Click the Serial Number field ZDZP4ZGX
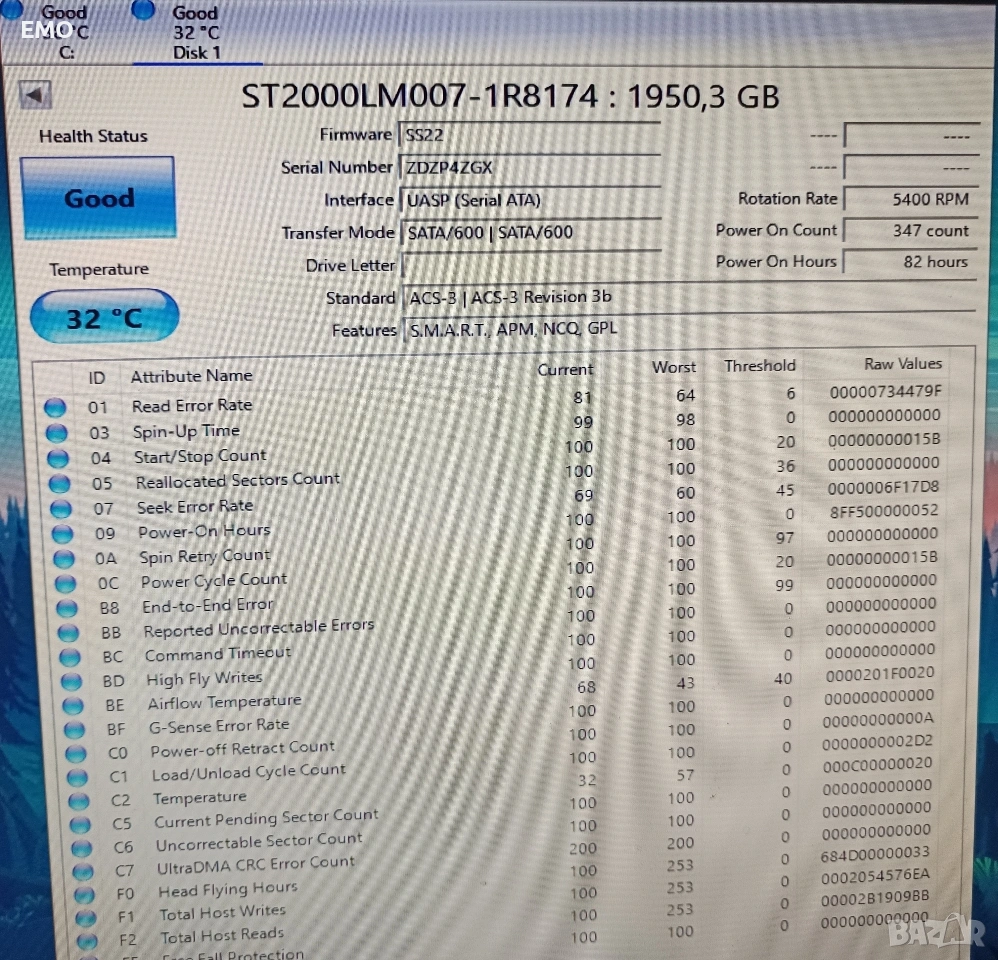 (530, 168)
